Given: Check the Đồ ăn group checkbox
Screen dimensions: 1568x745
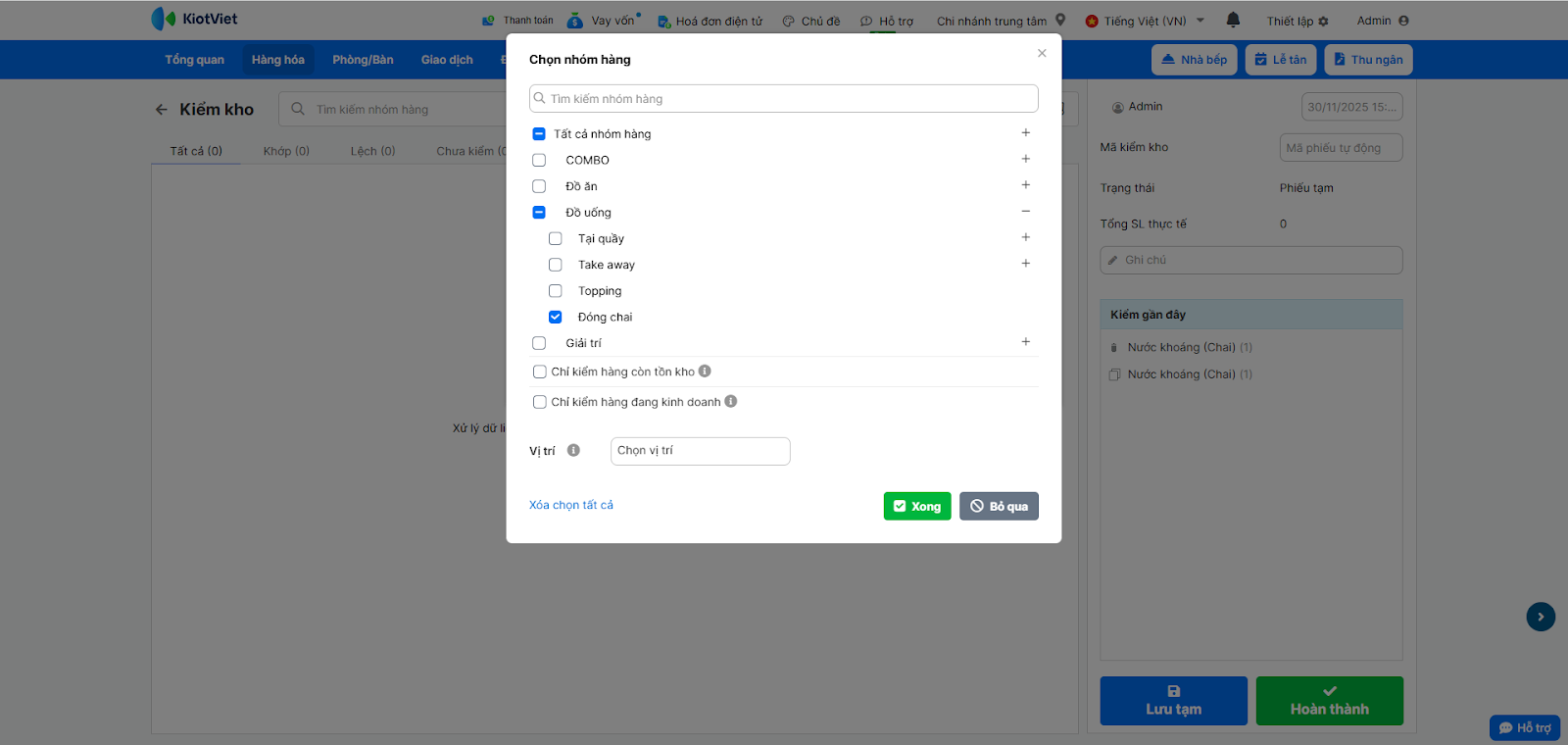Looking at the screenshot, I should point(539,186).
